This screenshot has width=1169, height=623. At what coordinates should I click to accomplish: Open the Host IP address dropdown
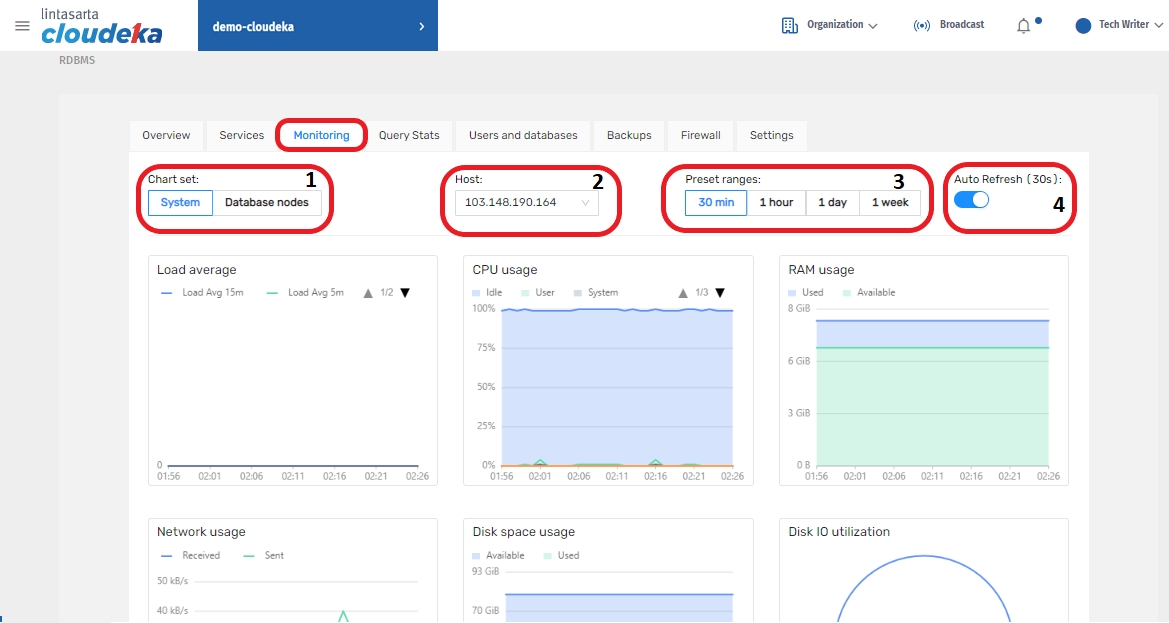coord(527,203)
